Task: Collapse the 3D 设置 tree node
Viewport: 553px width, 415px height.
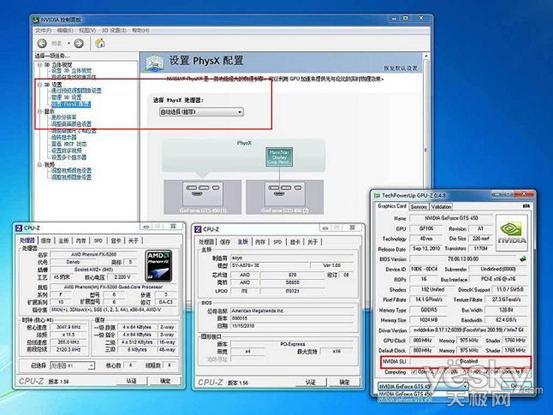Action: 40,85
